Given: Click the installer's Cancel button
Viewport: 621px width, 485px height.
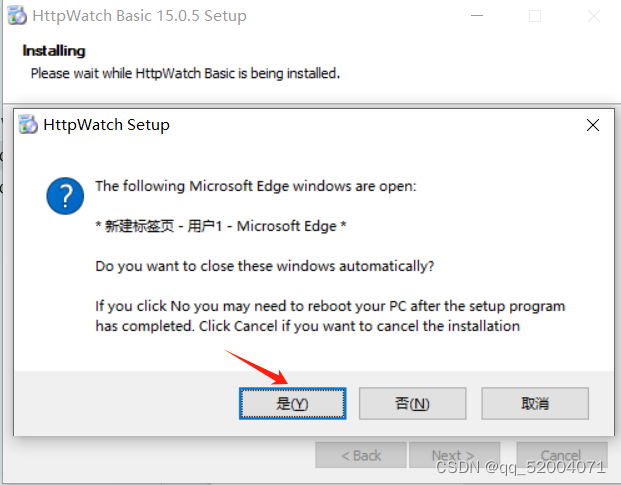Looking at the screenshot, I should pos(562,455).
